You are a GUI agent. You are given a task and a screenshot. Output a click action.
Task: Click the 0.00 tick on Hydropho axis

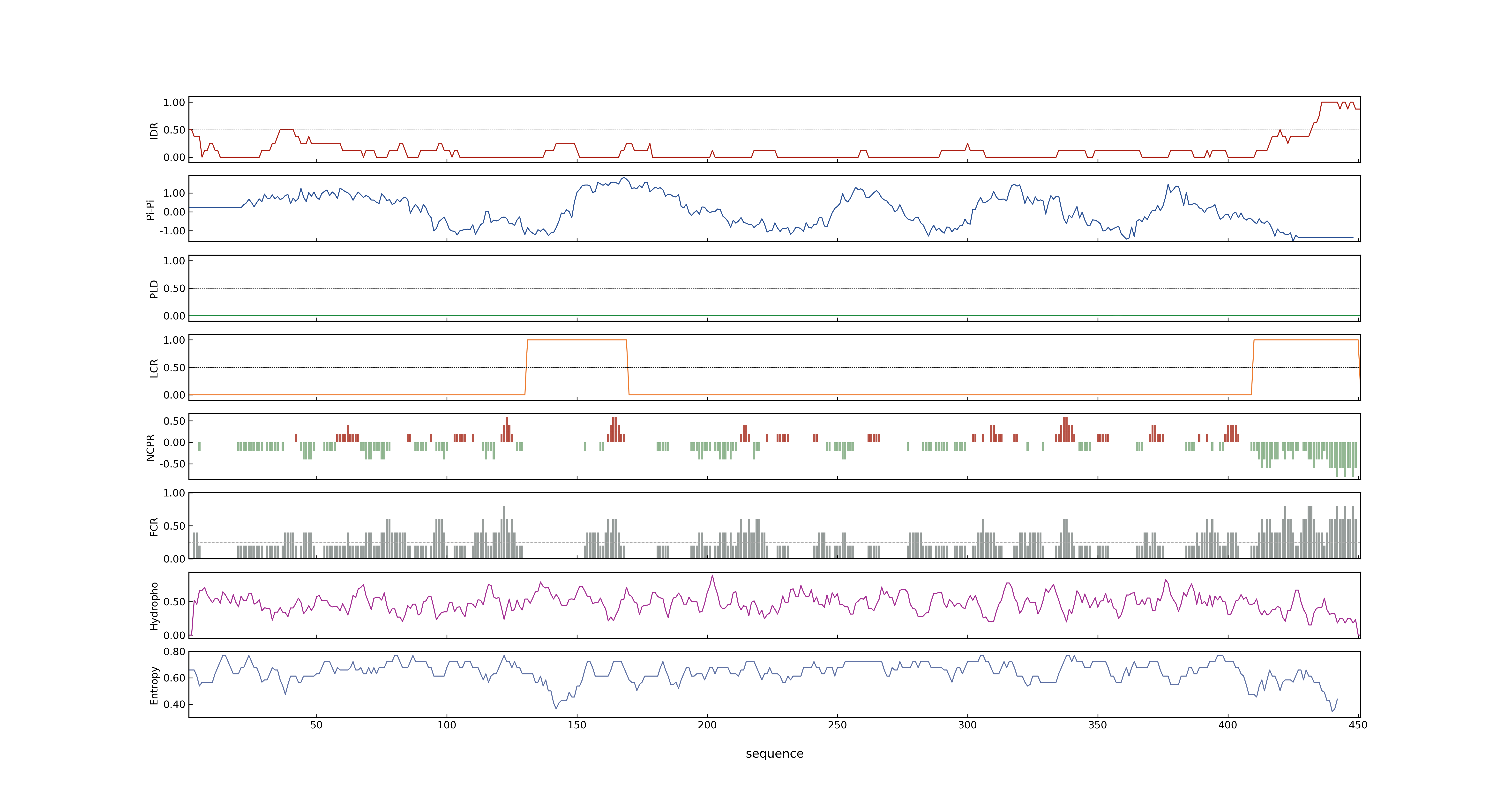pyautogui.click(x=174, y=635)
